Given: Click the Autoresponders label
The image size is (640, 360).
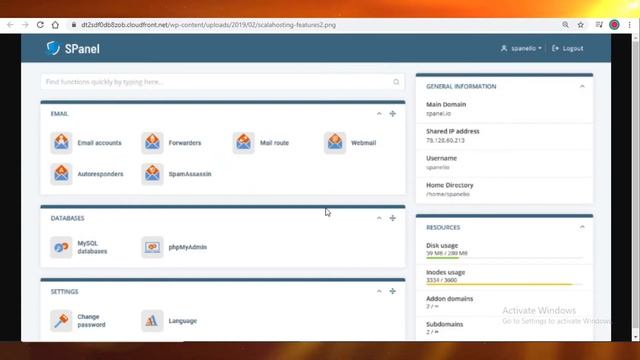Looking at the screenshot, I should click(100, 174).
